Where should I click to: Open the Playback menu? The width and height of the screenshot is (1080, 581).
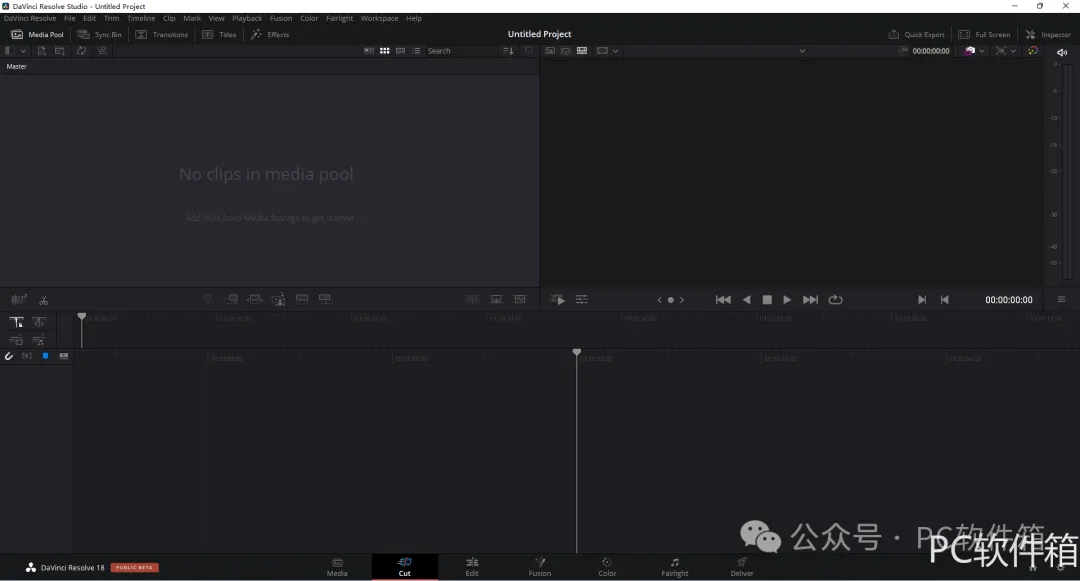point(247,19)
